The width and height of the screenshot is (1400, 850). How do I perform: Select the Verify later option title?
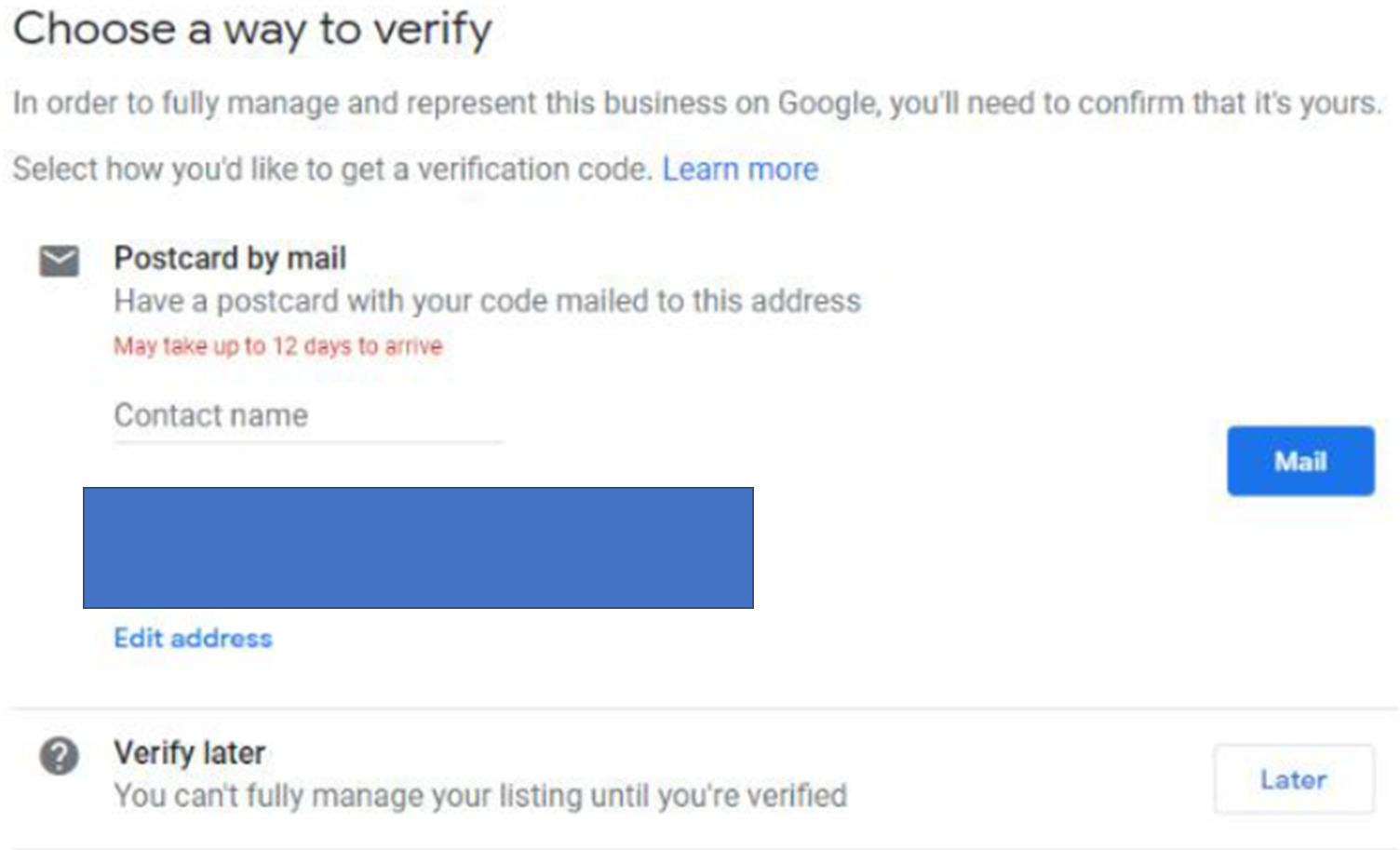[189, 752]
